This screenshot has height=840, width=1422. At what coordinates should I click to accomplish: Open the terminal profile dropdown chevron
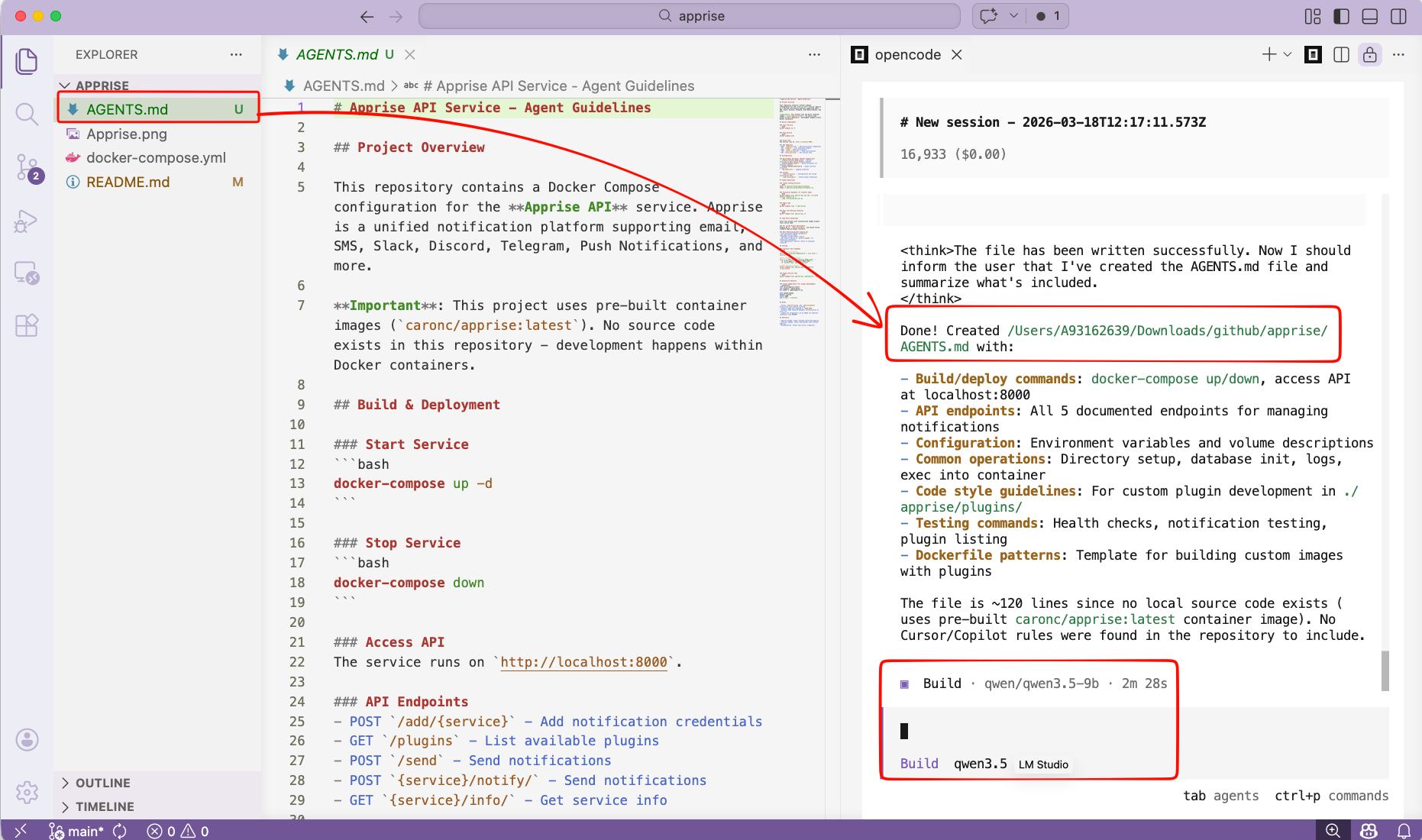pyautogui.click(x=1288, y=54)
